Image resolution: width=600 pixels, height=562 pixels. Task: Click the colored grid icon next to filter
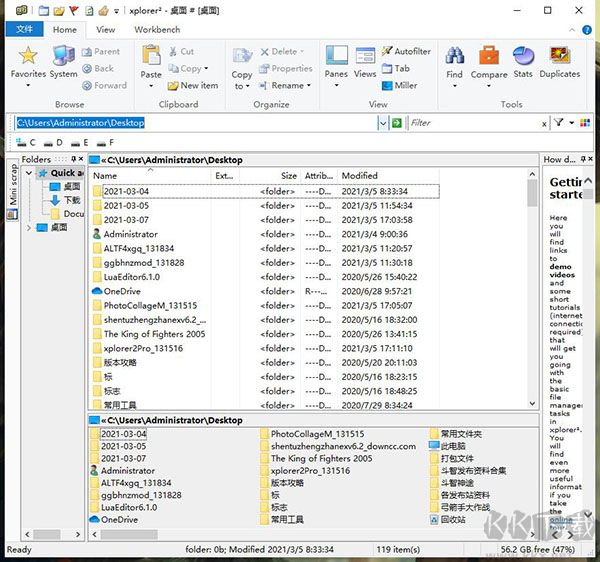click(x=585, y=123)
